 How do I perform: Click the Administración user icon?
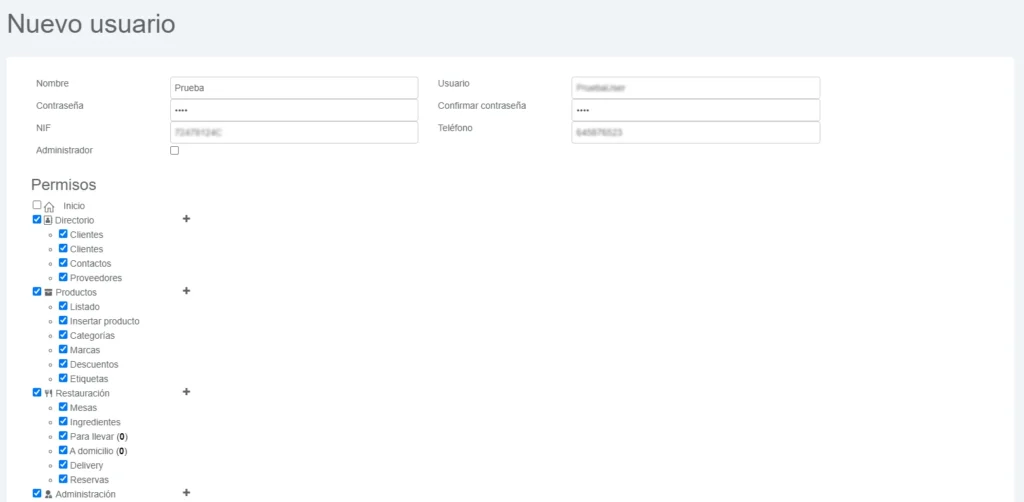pyautogui.click(x=49, y=494)
